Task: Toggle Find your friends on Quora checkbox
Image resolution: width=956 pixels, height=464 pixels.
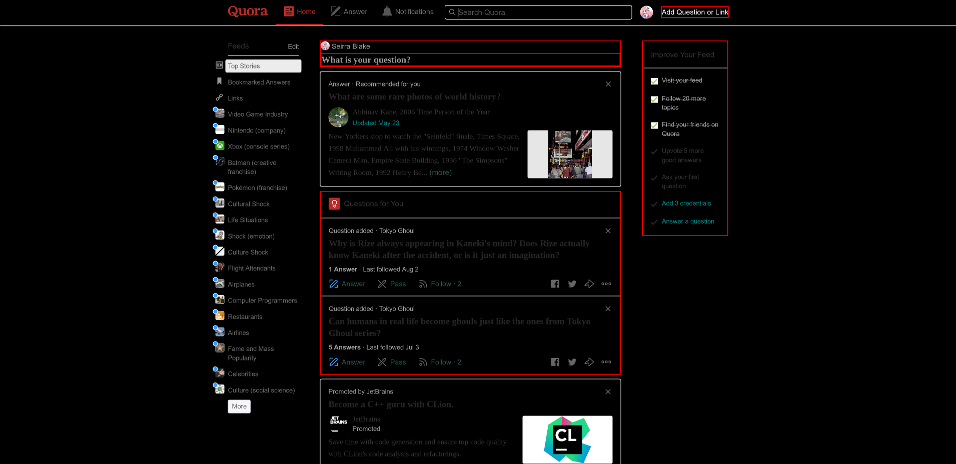Action: click(654, 125)
